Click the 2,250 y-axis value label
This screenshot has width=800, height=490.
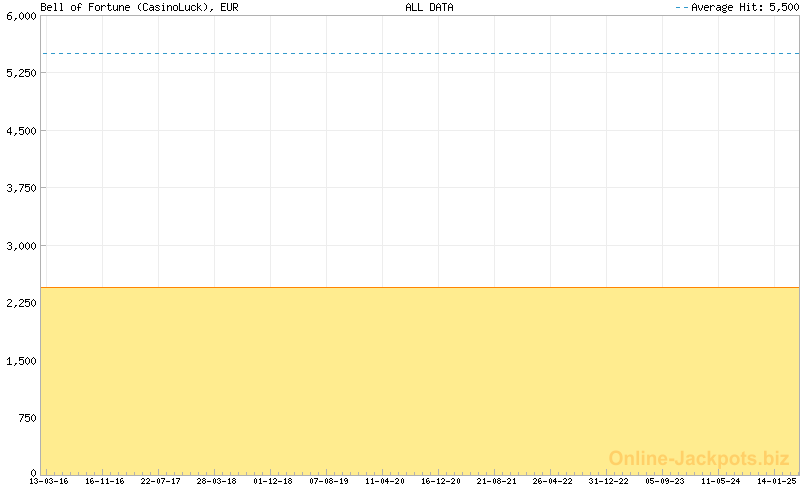[x=19, y=303]
